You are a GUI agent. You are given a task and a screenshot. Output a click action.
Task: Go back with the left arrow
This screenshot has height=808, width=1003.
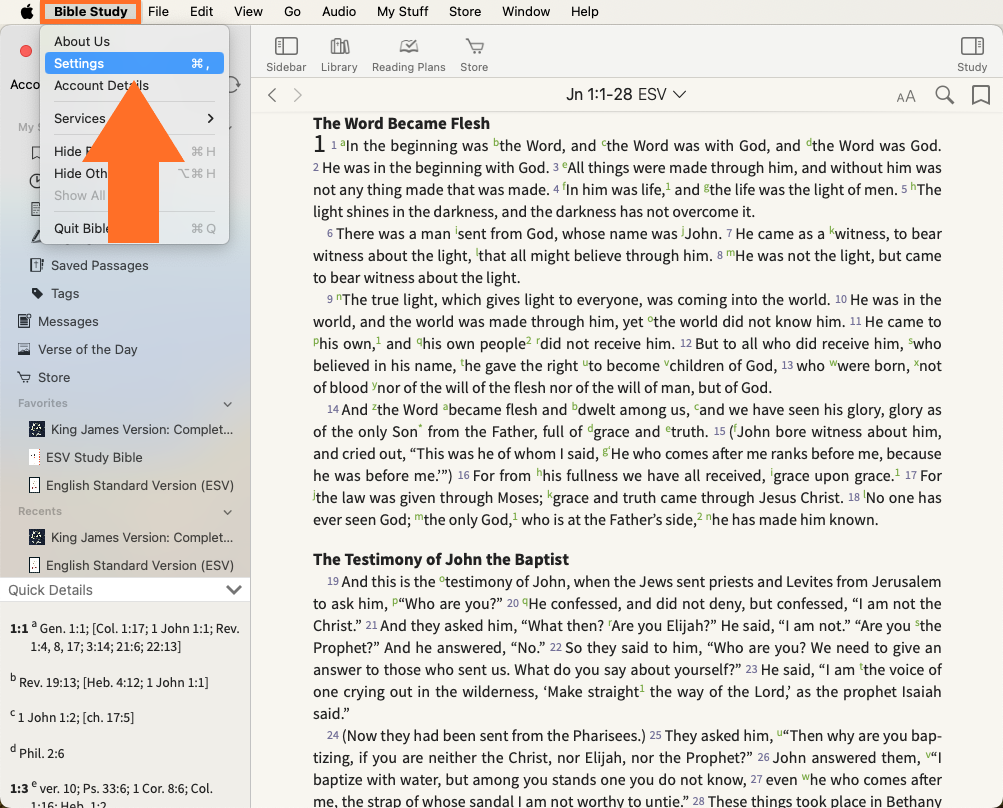272,95
